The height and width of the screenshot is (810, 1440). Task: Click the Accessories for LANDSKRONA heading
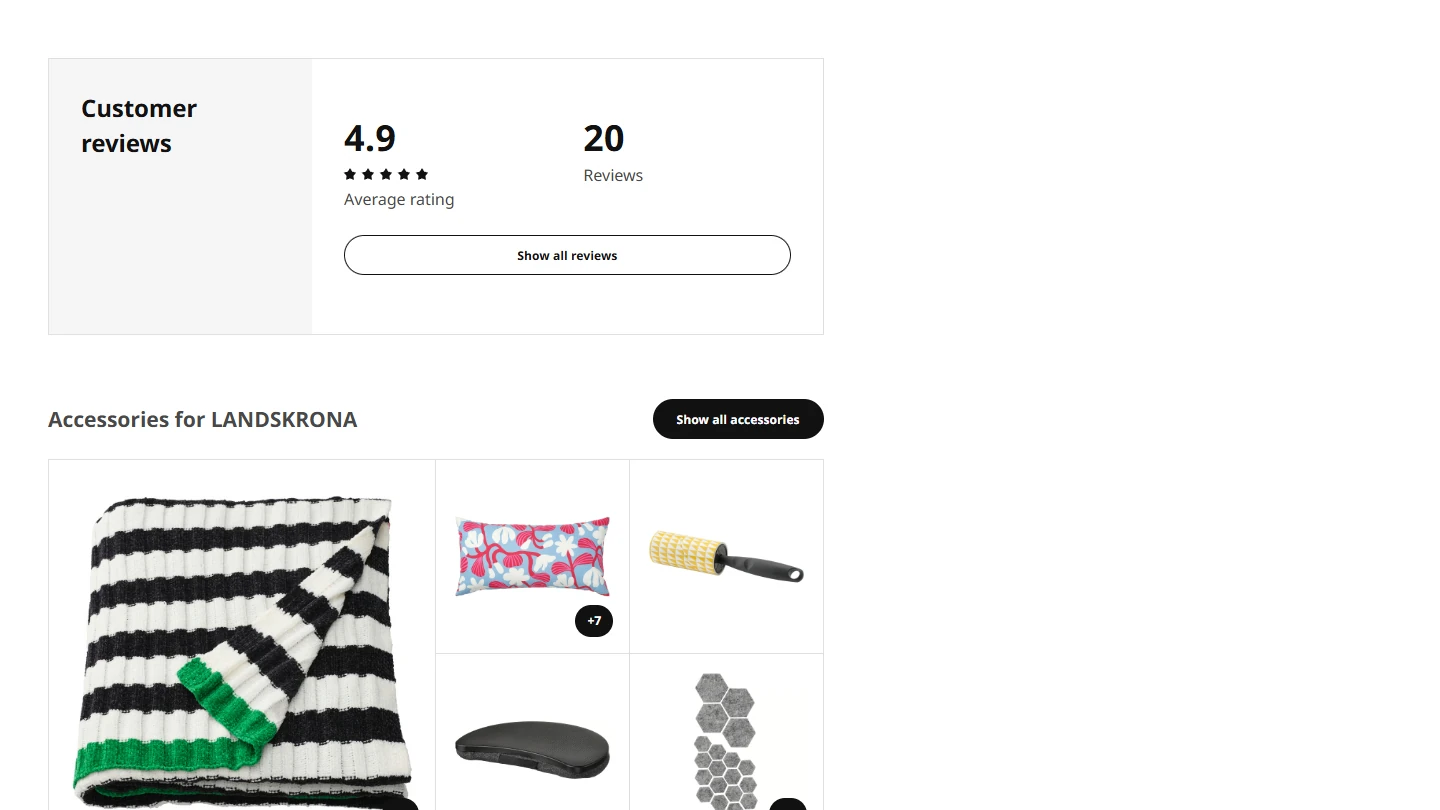[x=202, y=419]
